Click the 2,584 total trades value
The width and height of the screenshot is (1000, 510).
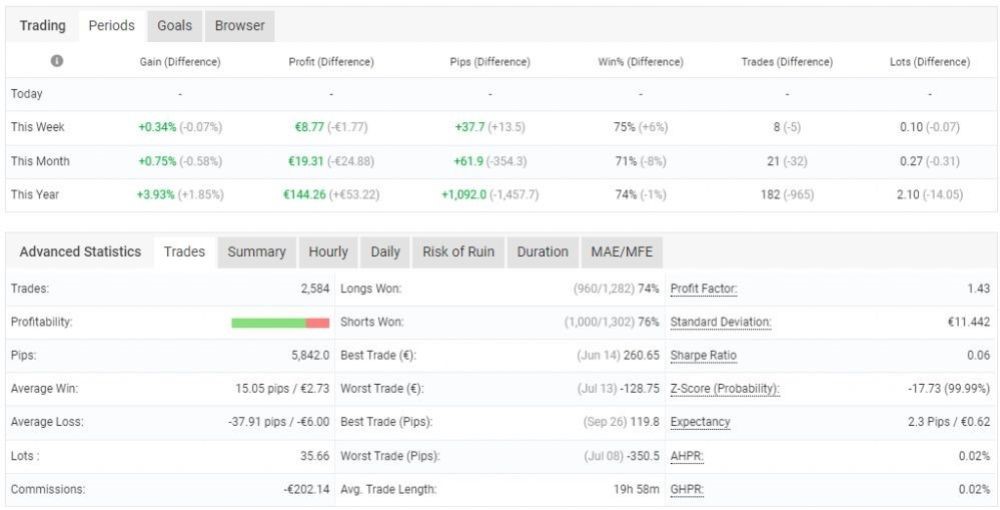(x=315, y=289)
